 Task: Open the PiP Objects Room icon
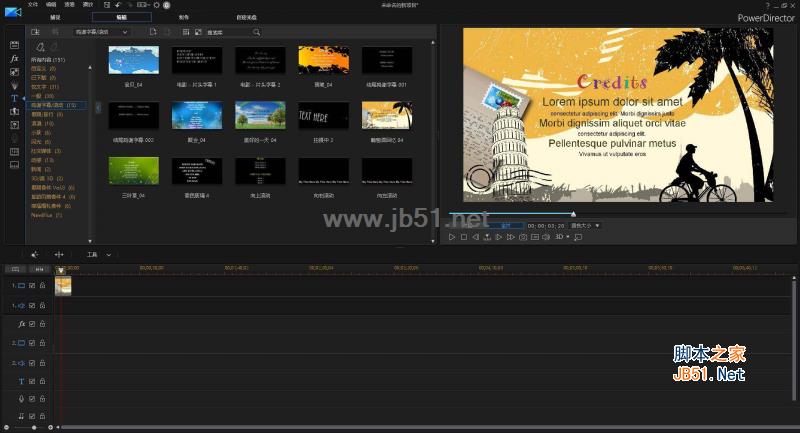pos(14,72)
